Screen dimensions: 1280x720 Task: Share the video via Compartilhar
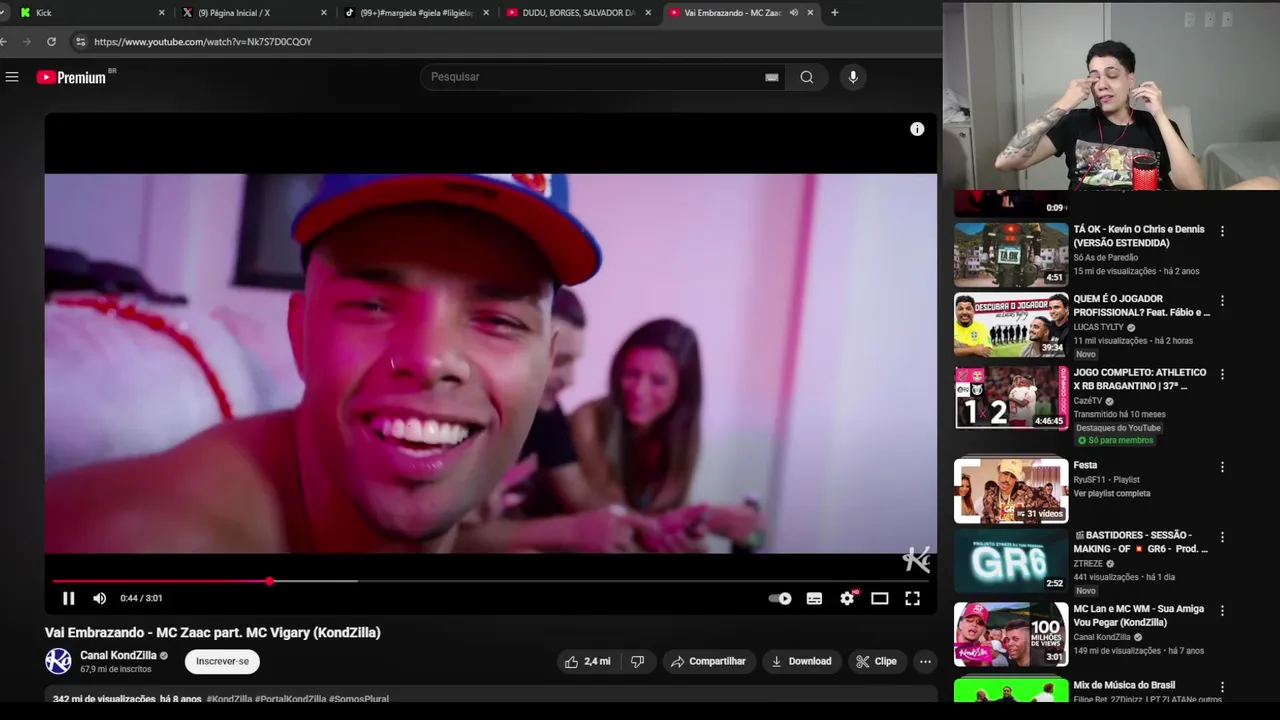pos(708,661)
